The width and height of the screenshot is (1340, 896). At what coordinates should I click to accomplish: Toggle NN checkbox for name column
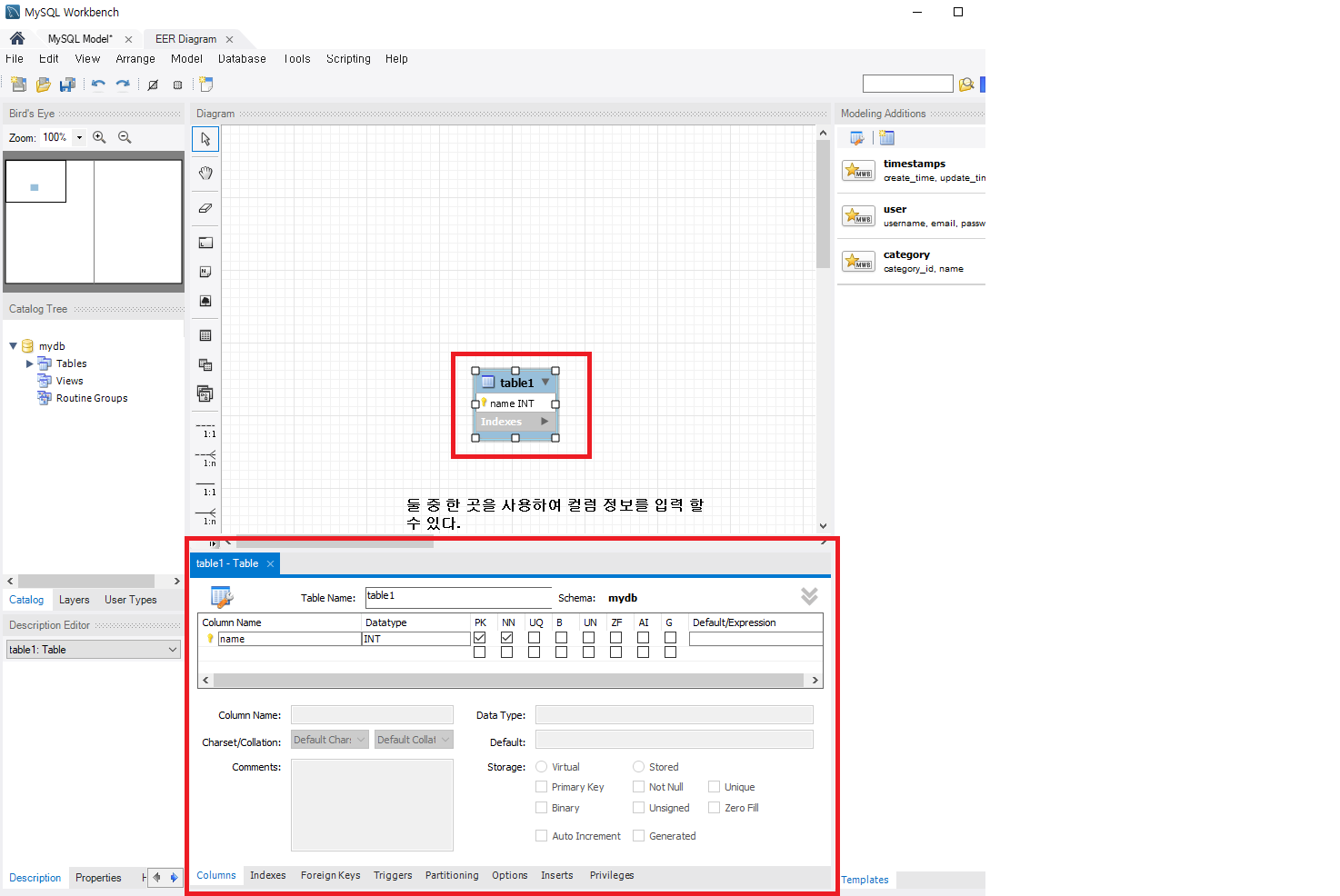506,638
